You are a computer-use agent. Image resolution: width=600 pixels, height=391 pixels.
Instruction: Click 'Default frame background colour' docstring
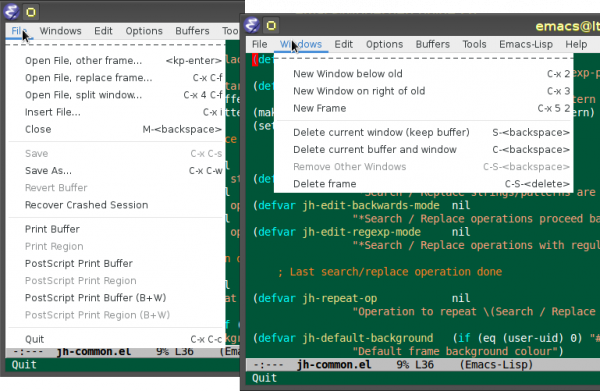[x=455, y=351]
